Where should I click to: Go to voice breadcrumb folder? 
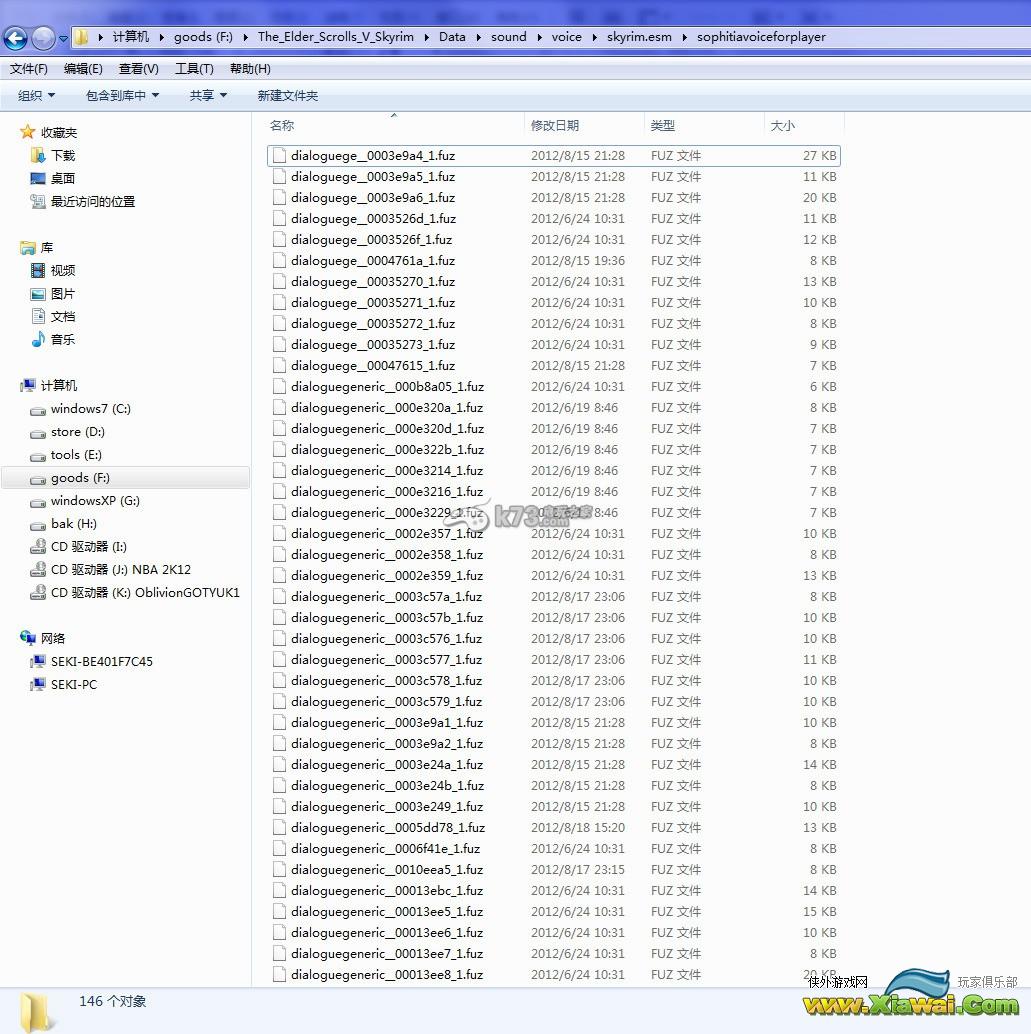click(567, 37)
